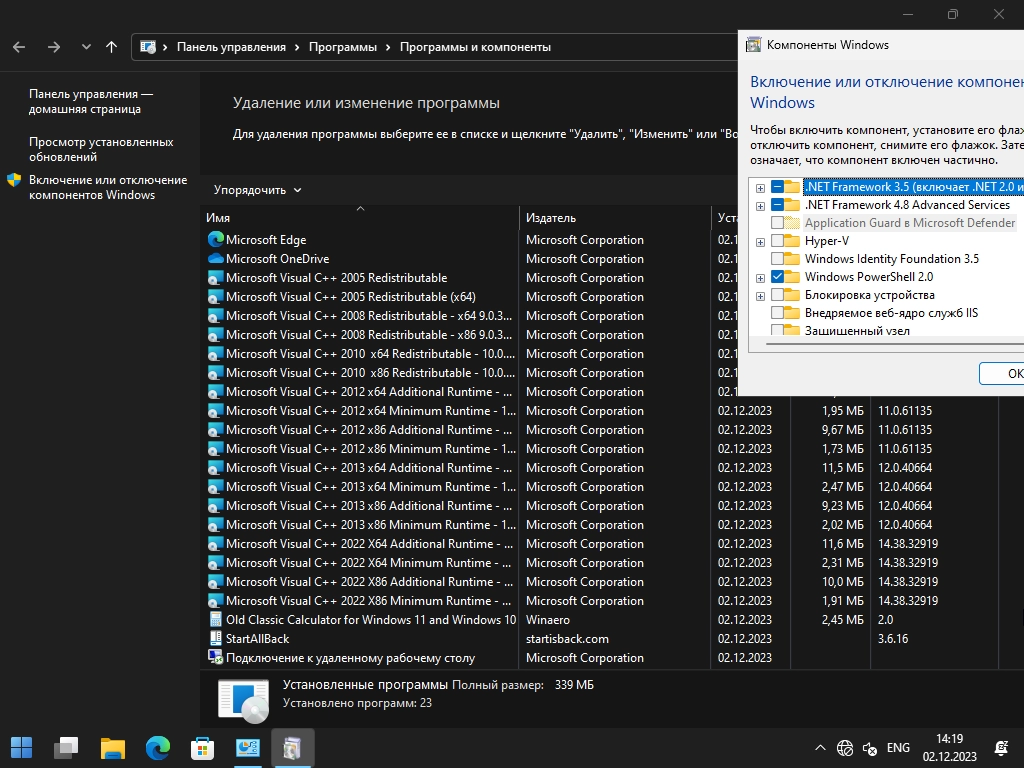The width and height of the screenshot is (1024, 768).
Task: Sort list by the Издатель column header
Action: pyautogui.click(x=551, y=218)
